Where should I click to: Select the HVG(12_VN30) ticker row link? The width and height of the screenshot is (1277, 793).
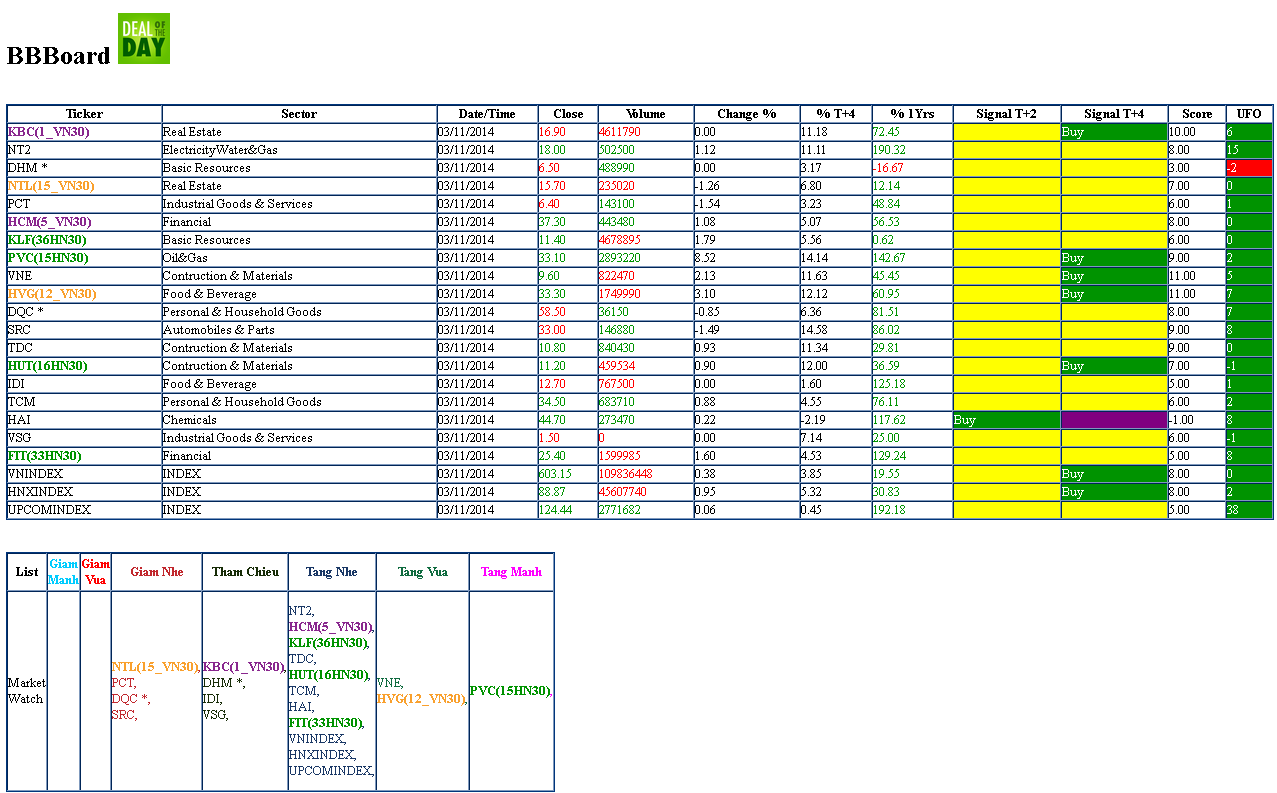(52, 294)
